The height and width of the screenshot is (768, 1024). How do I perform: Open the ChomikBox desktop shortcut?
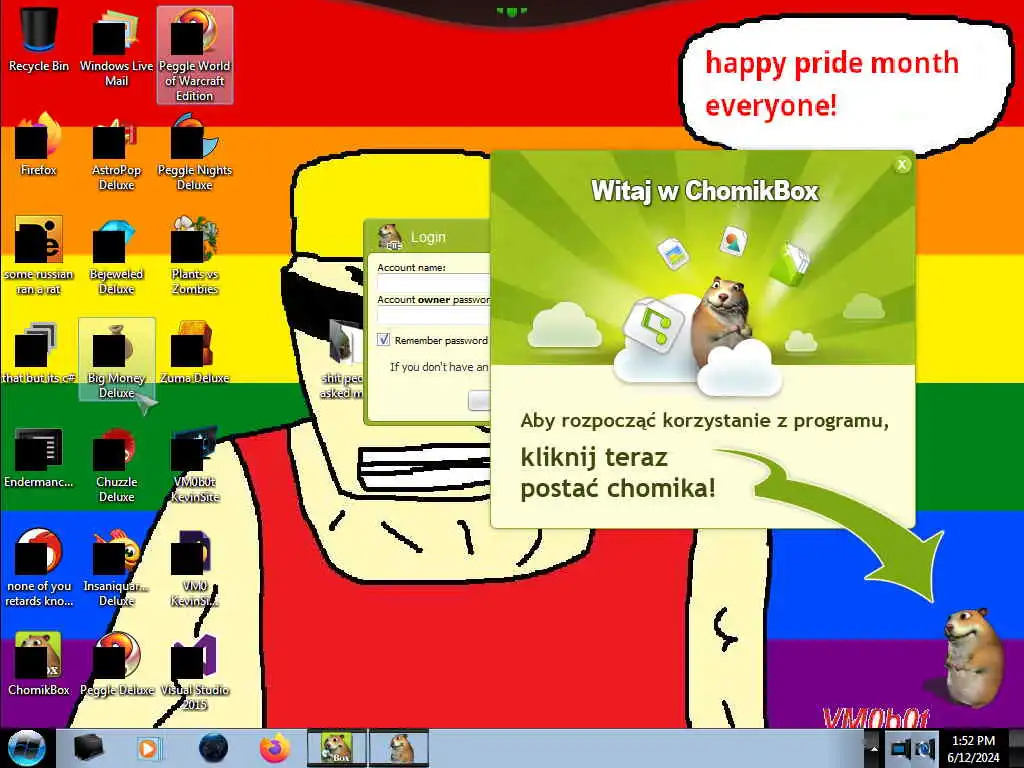click(x=39, y=663)
